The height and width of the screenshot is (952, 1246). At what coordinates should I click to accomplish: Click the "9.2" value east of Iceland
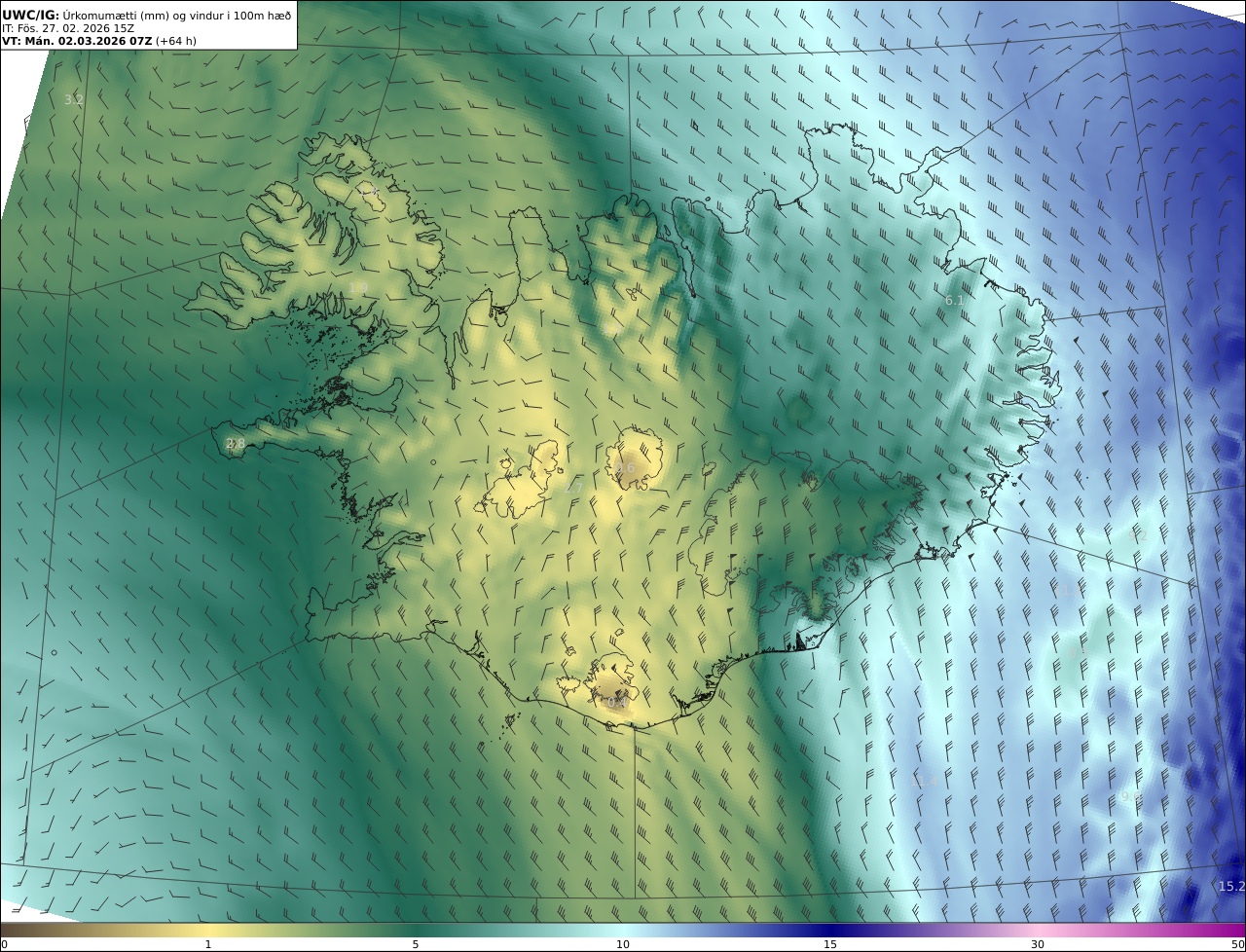pos(1137,535)
